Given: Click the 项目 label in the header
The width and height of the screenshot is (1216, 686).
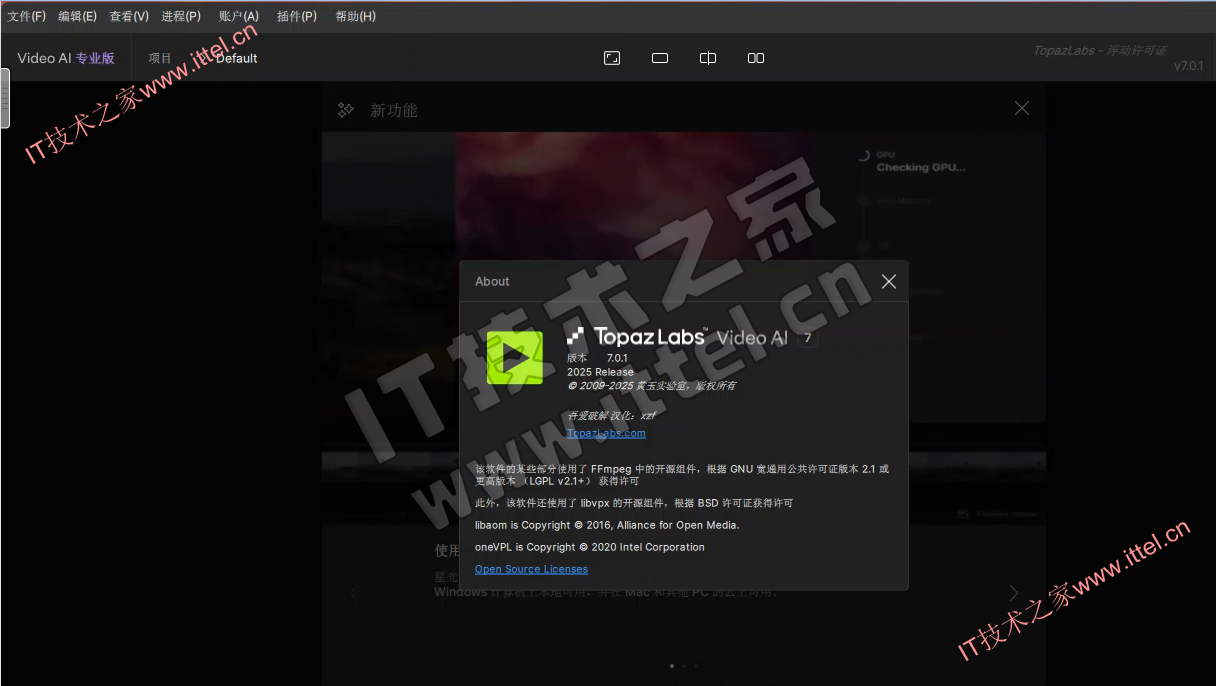Looking at the screenshot, I should tap(160, 58).
